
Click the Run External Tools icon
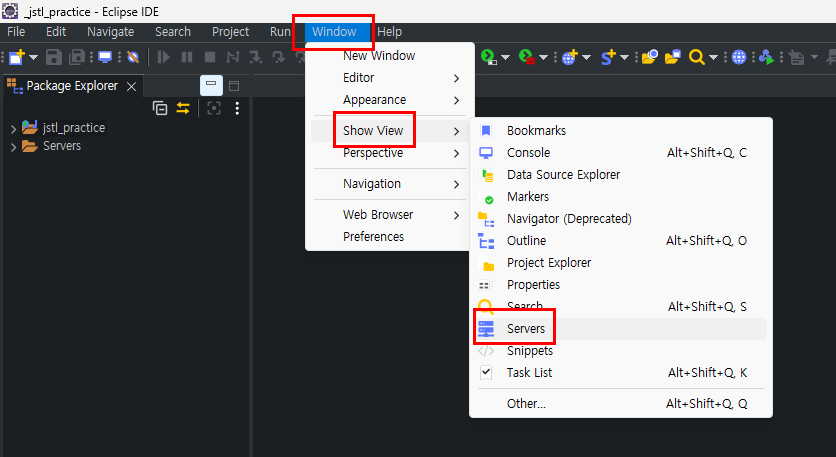click(527, 57)
